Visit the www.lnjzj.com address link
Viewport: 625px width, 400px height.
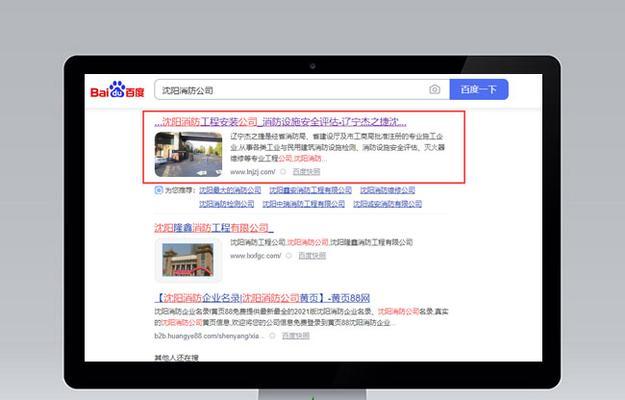[x=253, y=172]
